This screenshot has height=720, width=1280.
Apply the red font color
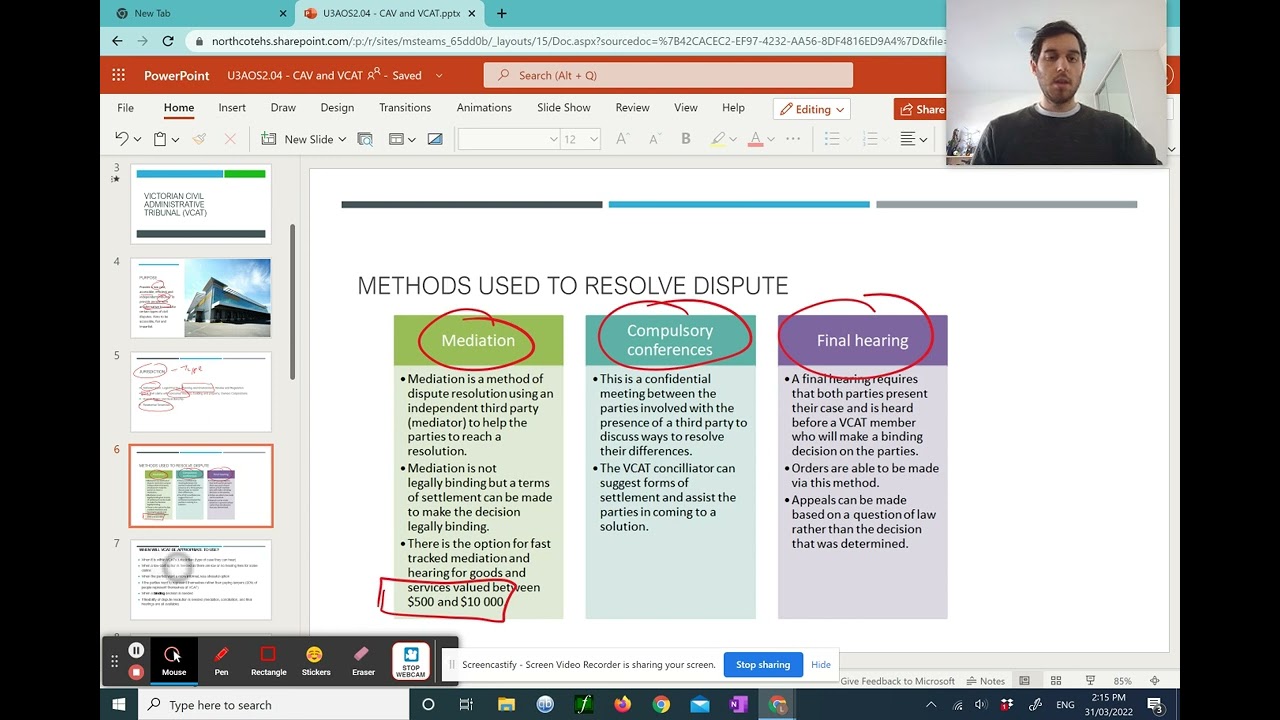pyautogui.click(x=756, y=139)
